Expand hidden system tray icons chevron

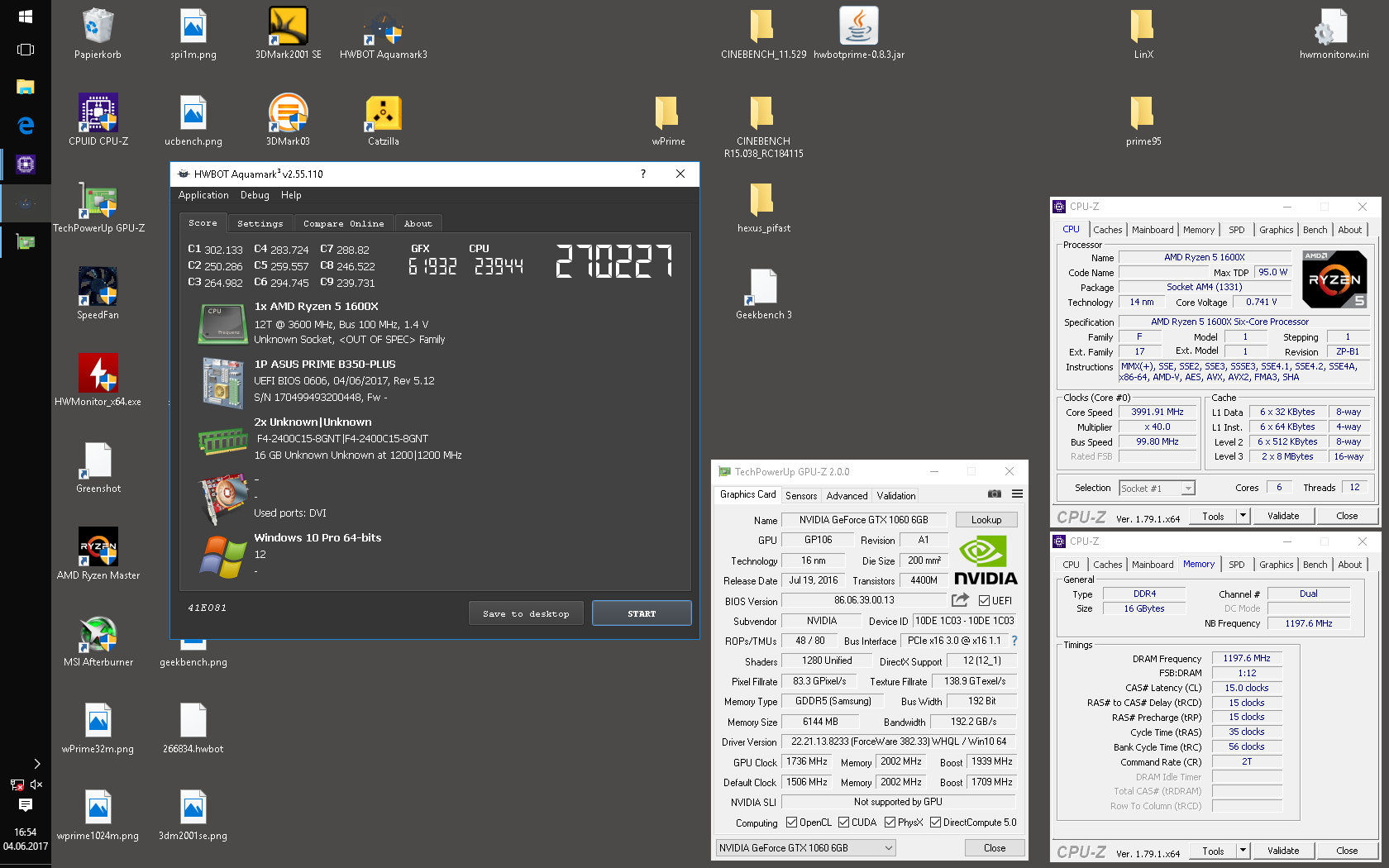pos(36,763)
